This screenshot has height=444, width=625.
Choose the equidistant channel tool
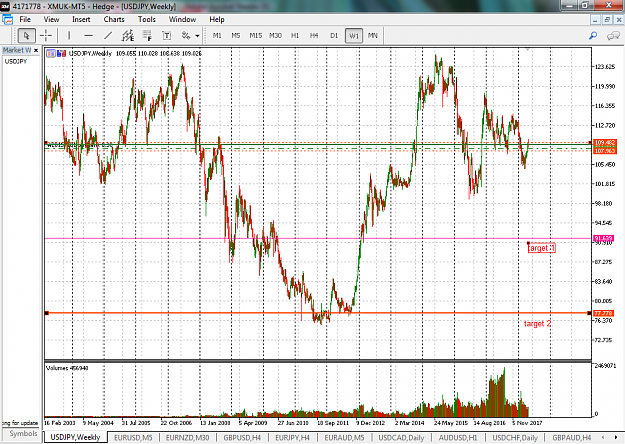(x=128, y=35)
